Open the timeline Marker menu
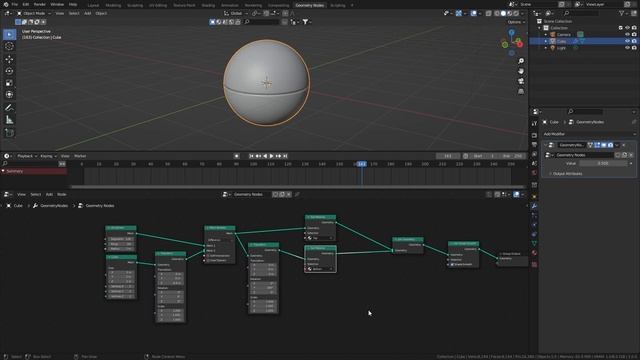This screenshot has width=640, height=360. (x=80, y=156)
